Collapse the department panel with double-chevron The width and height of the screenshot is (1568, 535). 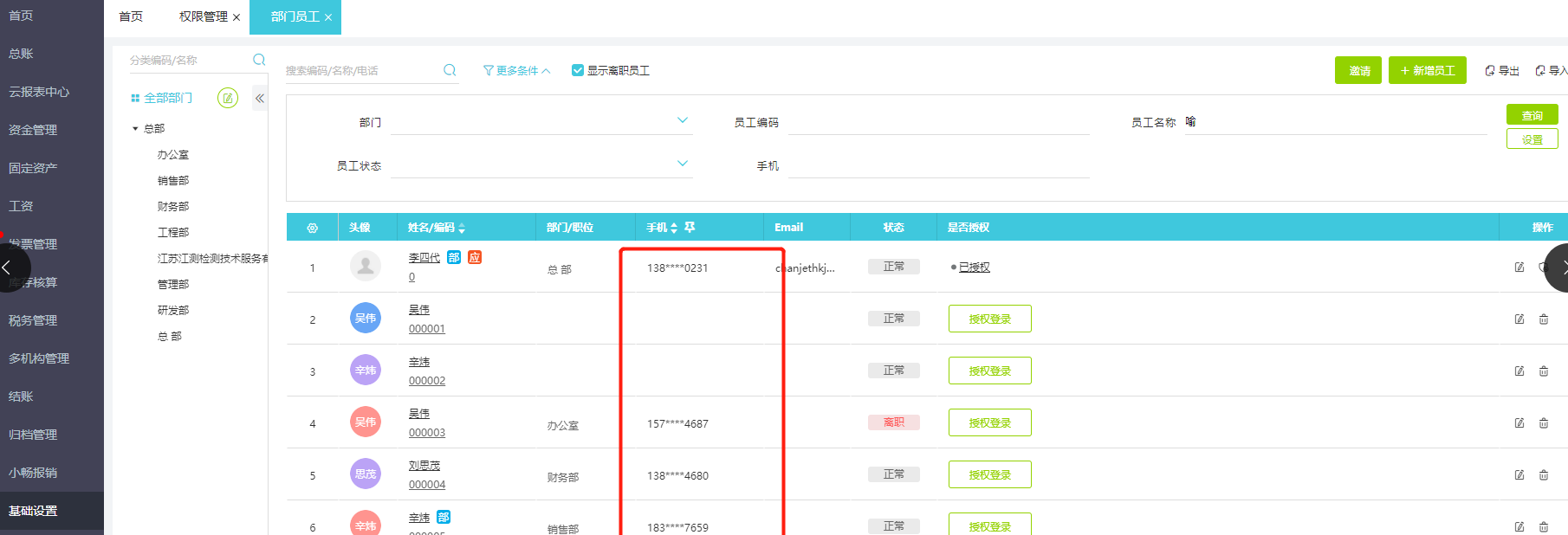[259, 98]
